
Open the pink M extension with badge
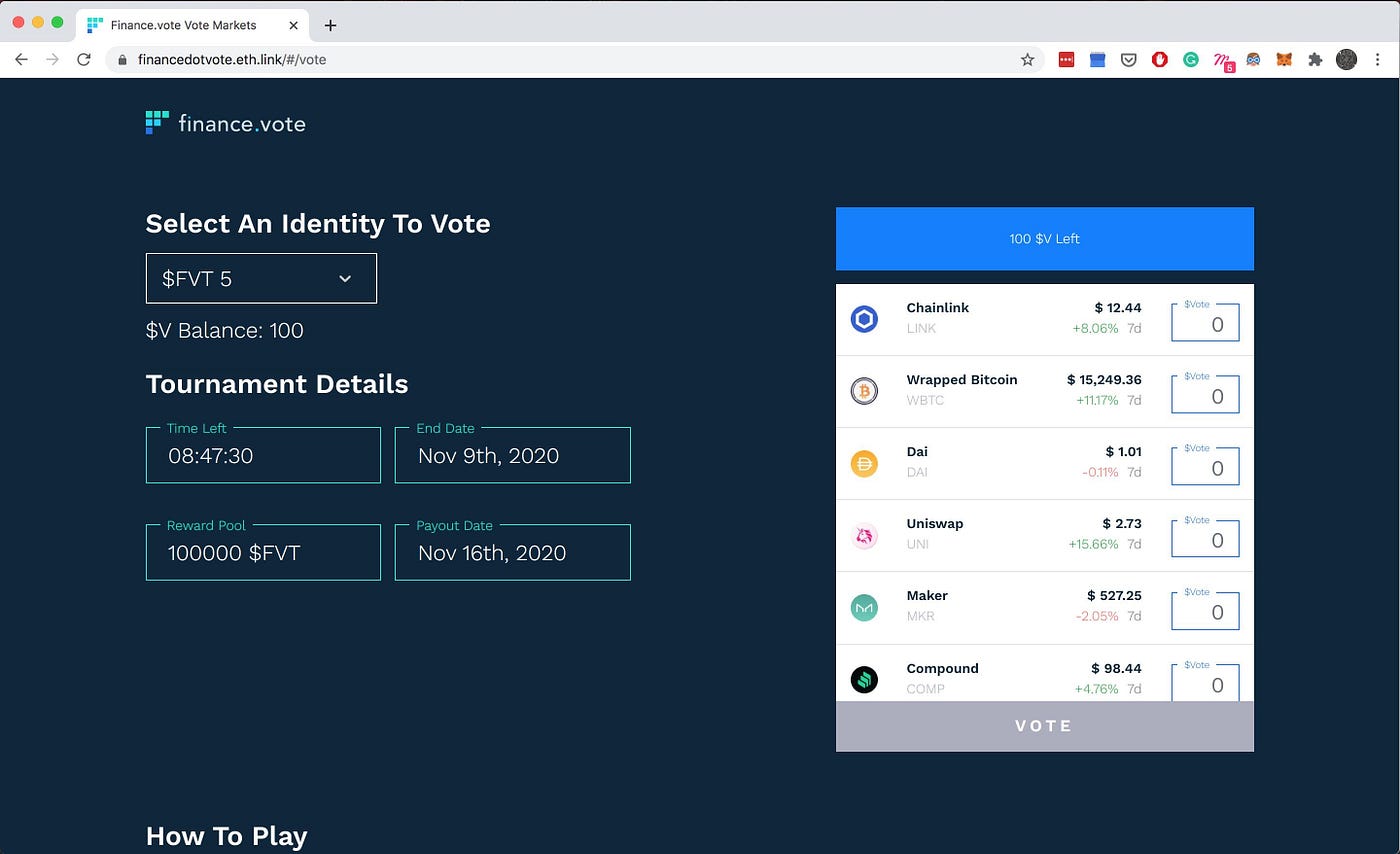pyautogui.click(x=1223, y=61)
